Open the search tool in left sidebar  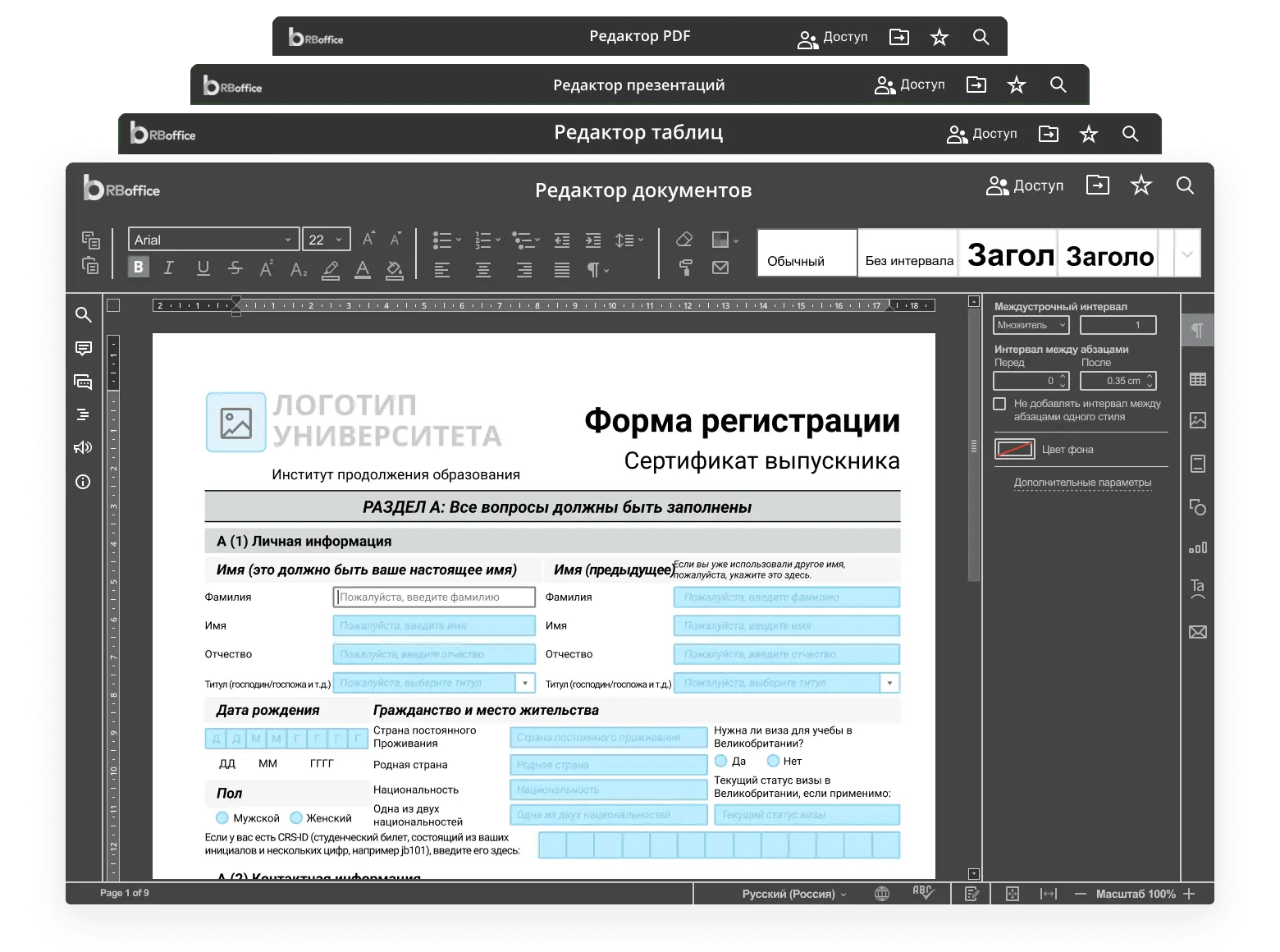(83, 315)
